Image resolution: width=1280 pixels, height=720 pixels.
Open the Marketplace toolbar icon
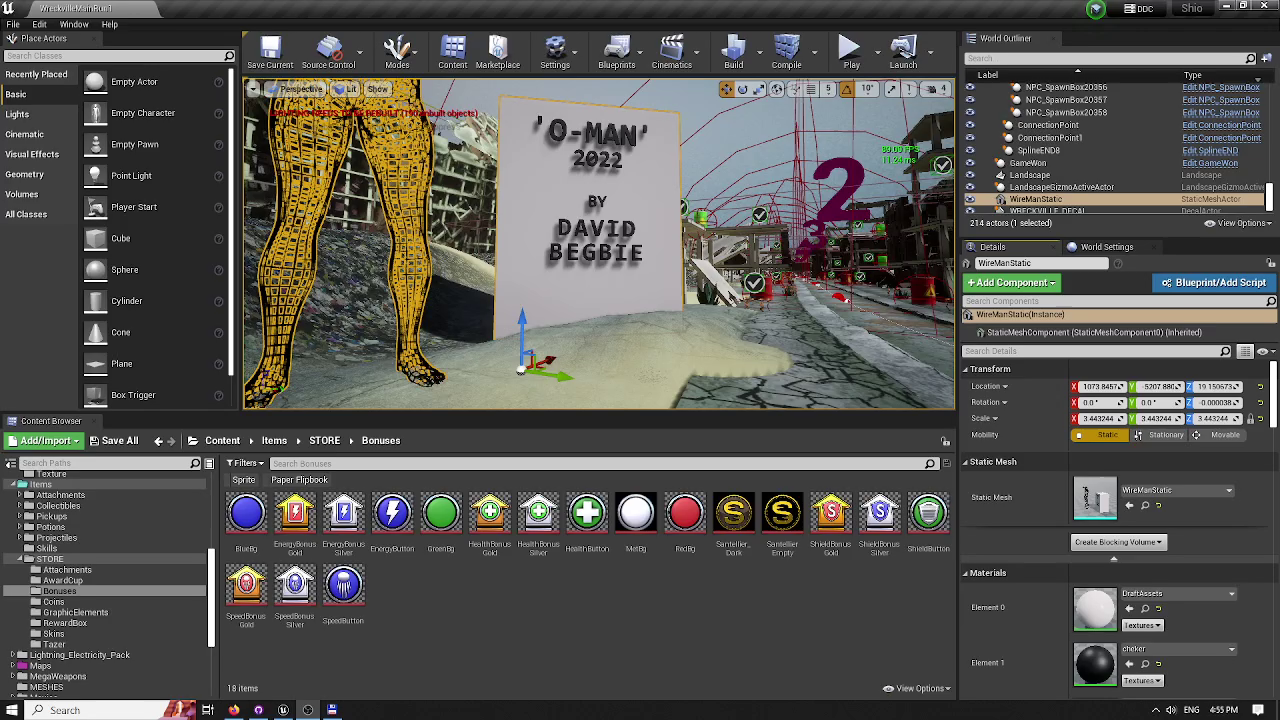[x=497, y=50]
